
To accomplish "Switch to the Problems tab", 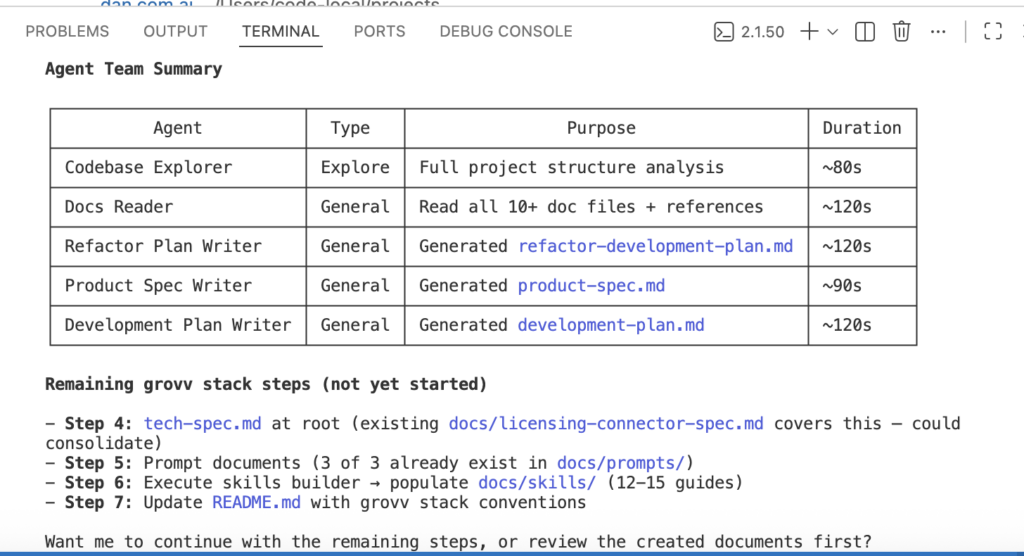I will click(x=67, y=31).
